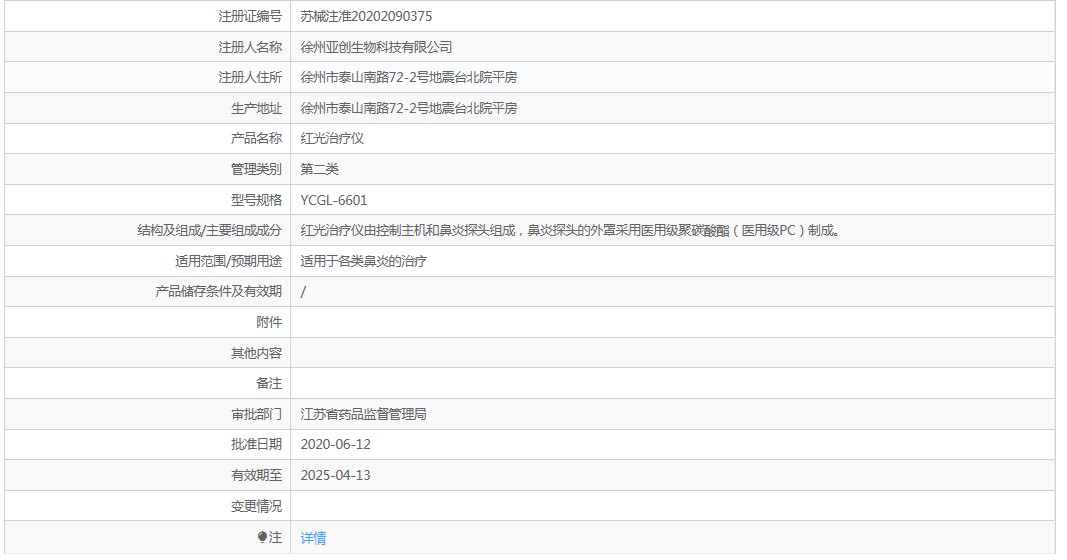Image resolution: width=1067 pixels, height=560 pixels.
Task: Click the 其他内容 label
Action: tap(256, 353)
